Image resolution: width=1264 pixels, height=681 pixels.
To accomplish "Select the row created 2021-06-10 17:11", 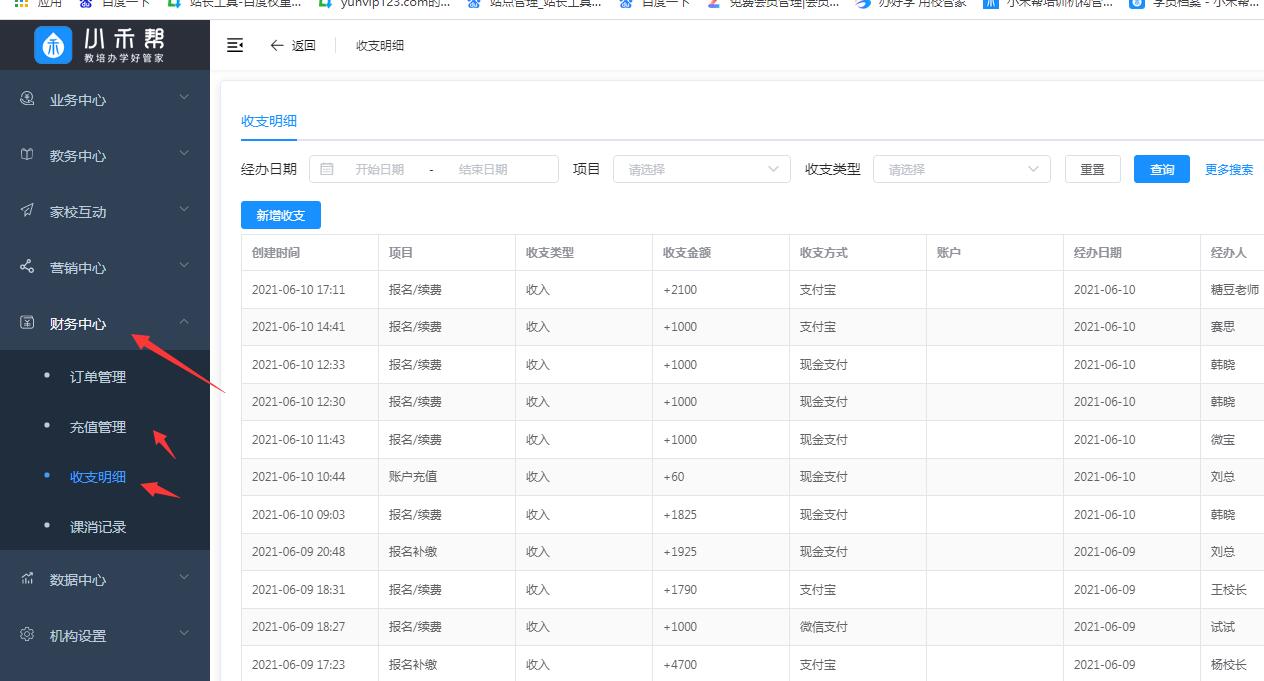I will pos(752,289).
